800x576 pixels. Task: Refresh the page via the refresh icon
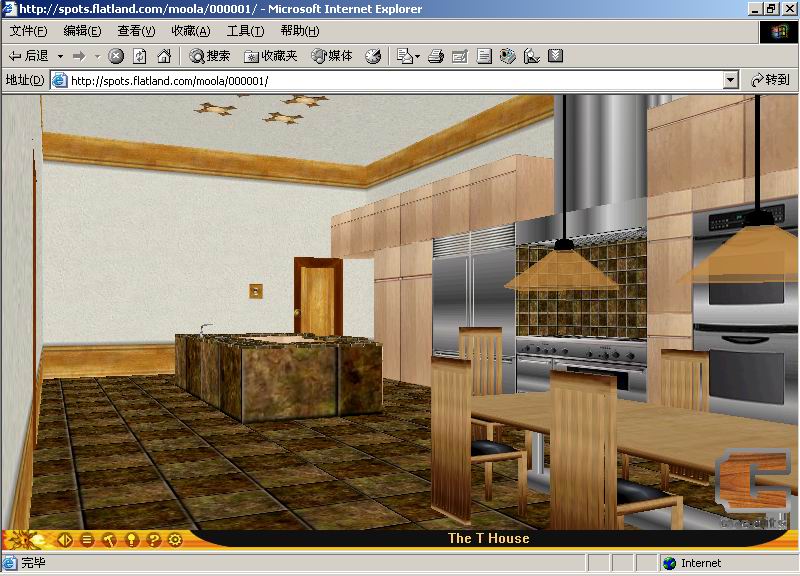[140, 56]
